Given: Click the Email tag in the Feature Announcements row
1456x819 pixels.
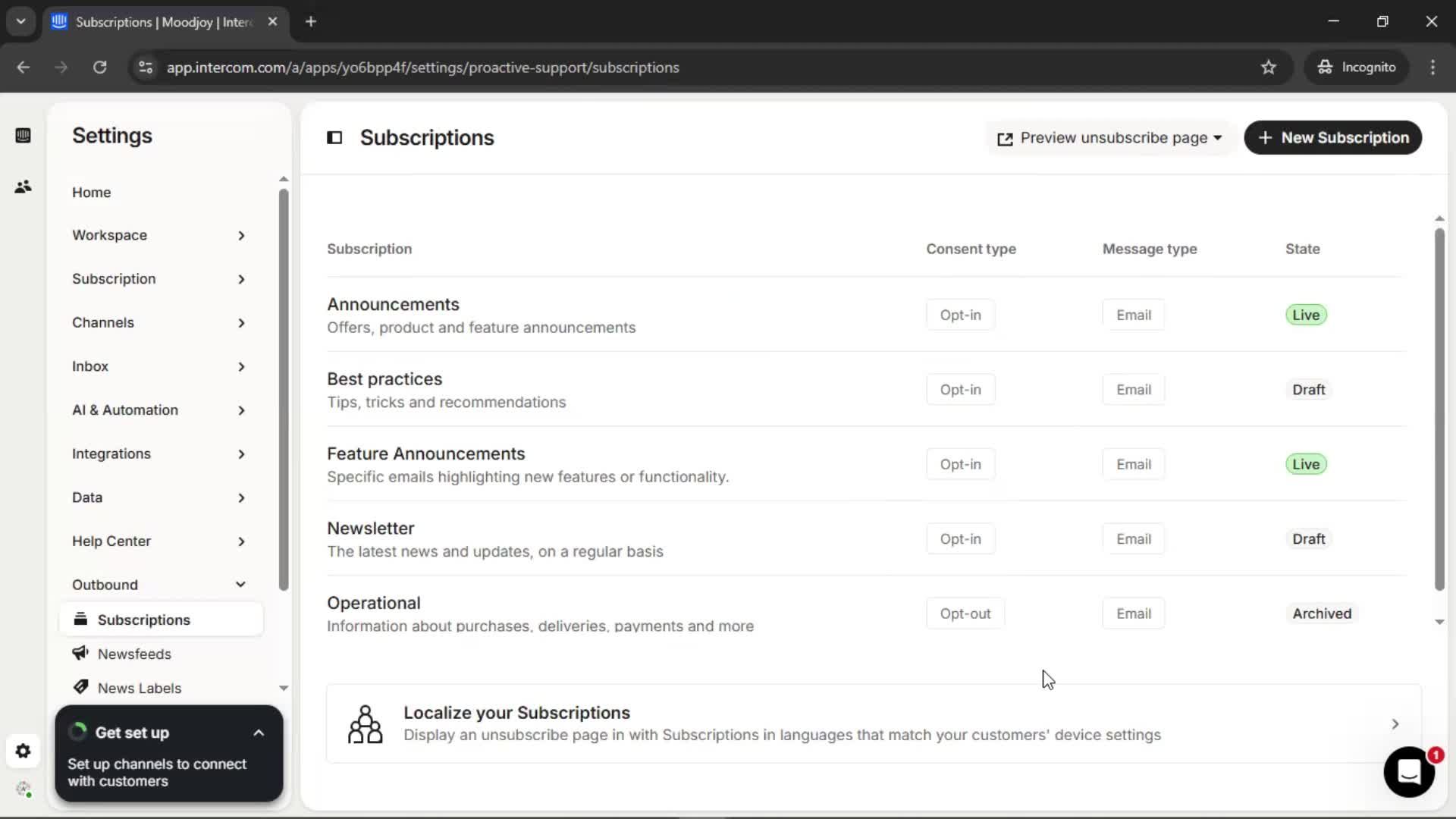Looking at the screenshot, I should click(1133, 464).
